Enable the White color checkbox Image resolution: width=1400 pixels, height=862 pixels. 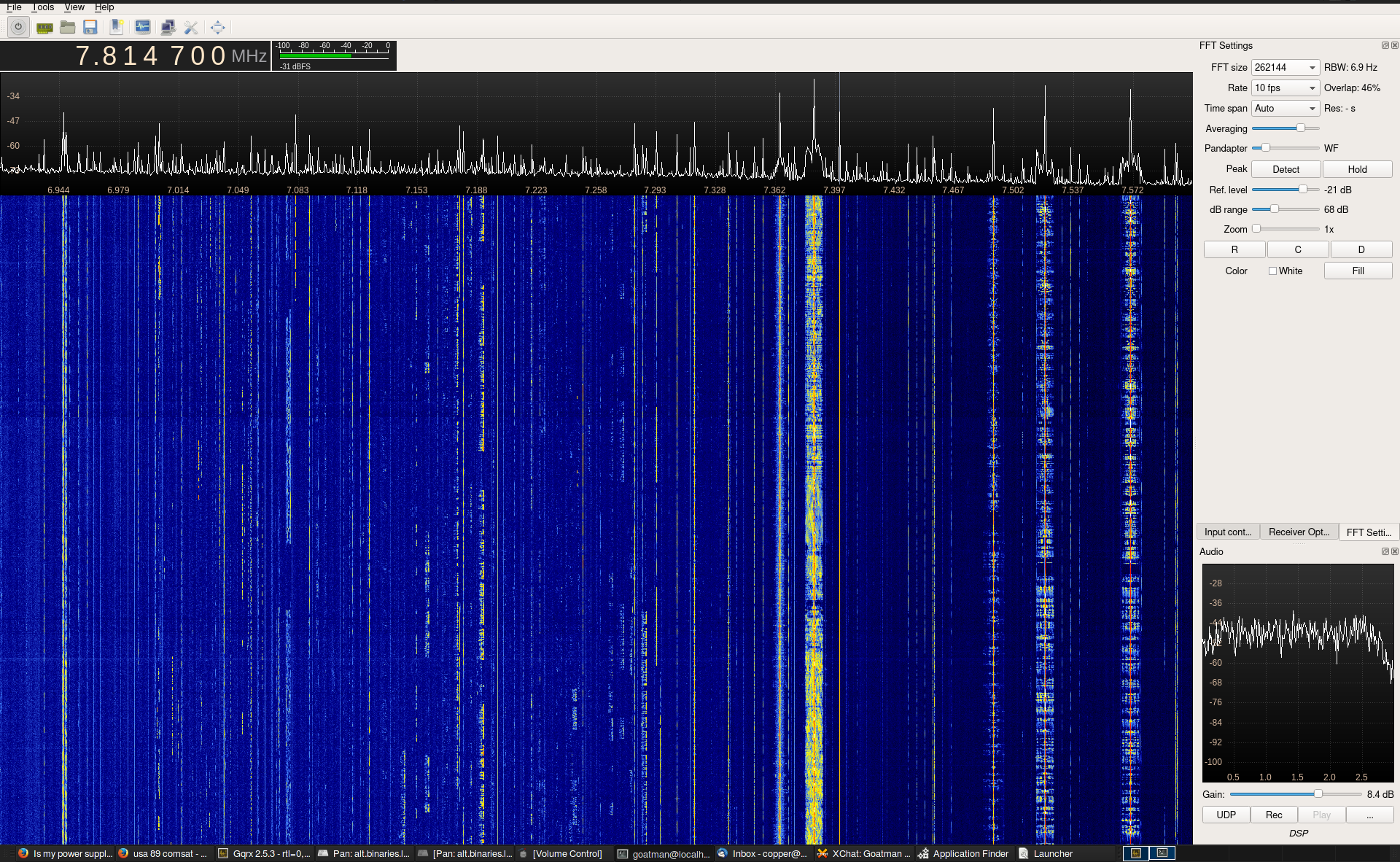pos(1273,271)
